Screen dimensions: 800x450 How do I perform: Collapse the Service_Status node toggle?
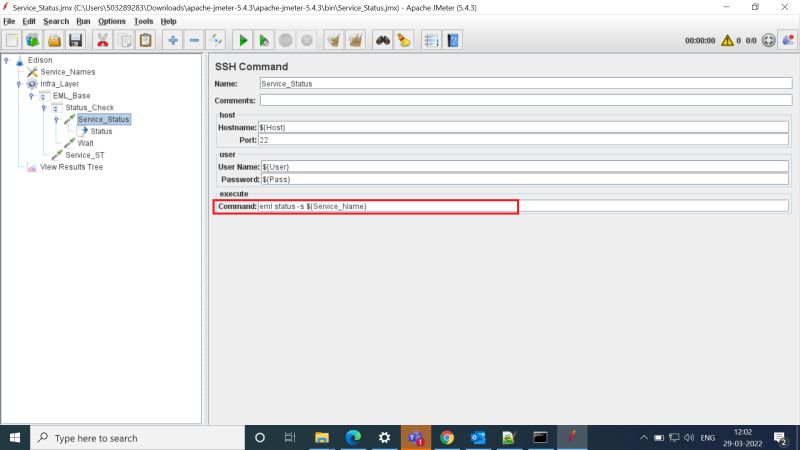pos(57,119)
